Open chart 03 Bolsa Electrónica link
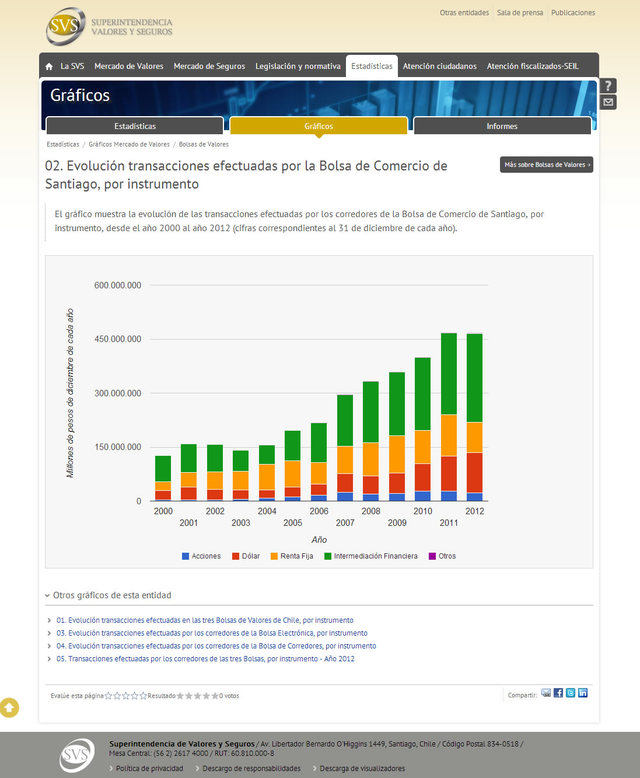The height and width of the screenshot is (778, 640). click(x=212, y=633)
